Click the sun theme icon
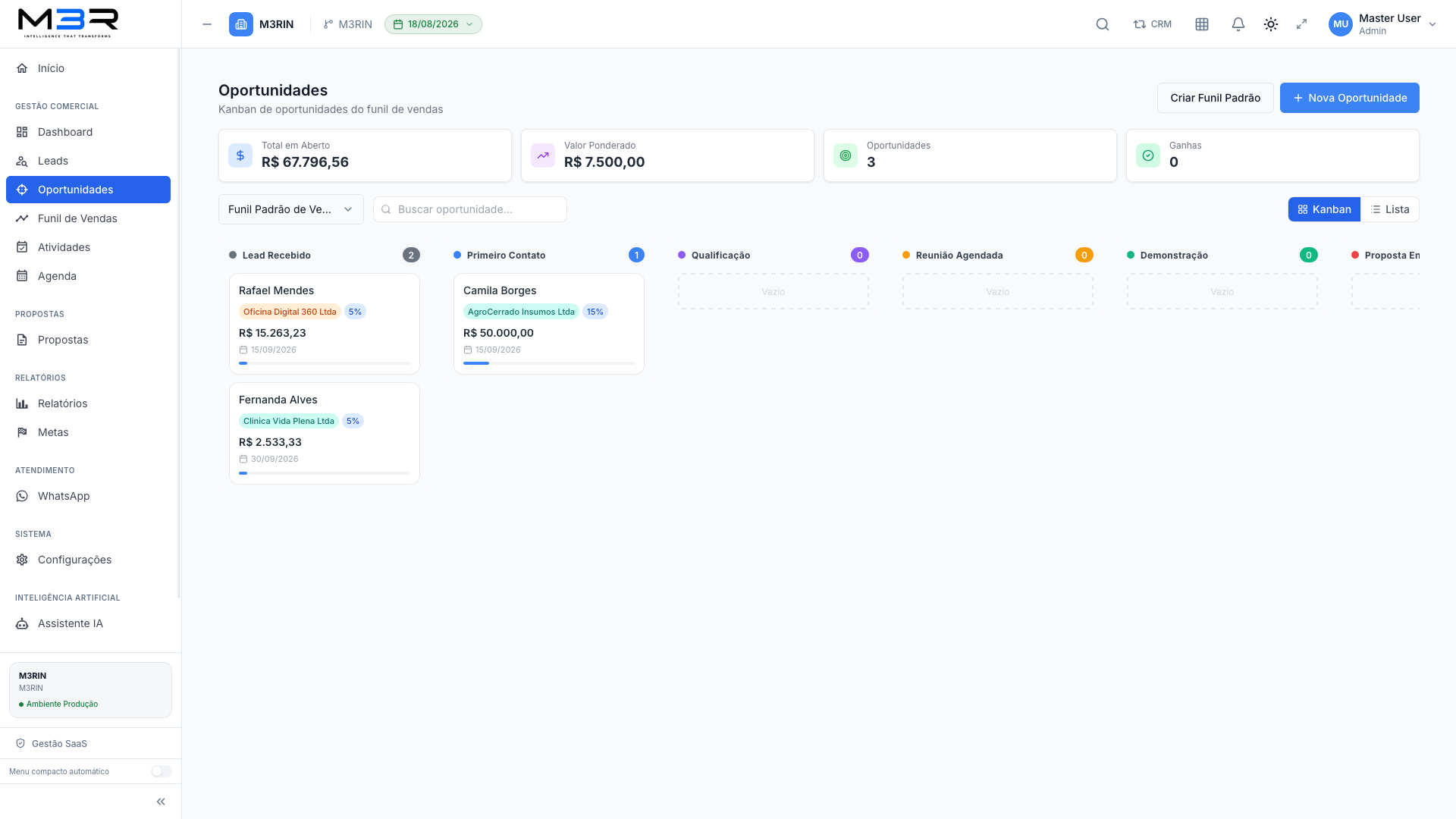The width and height of the screenshot is (1456, 819). pos(1271,24)
